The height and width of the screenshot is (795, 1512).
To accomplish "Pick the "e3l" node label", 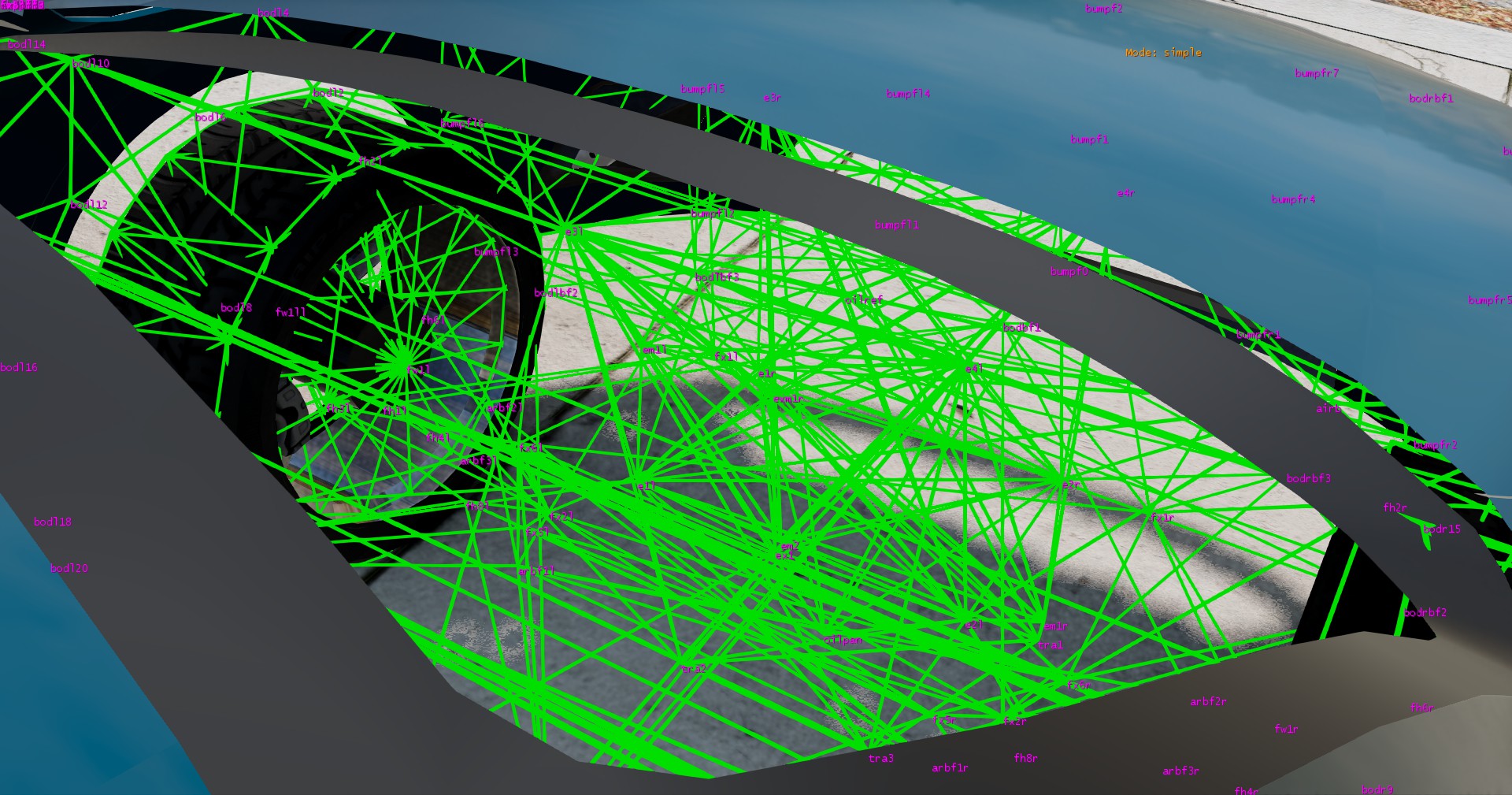I will click(574, 232).
